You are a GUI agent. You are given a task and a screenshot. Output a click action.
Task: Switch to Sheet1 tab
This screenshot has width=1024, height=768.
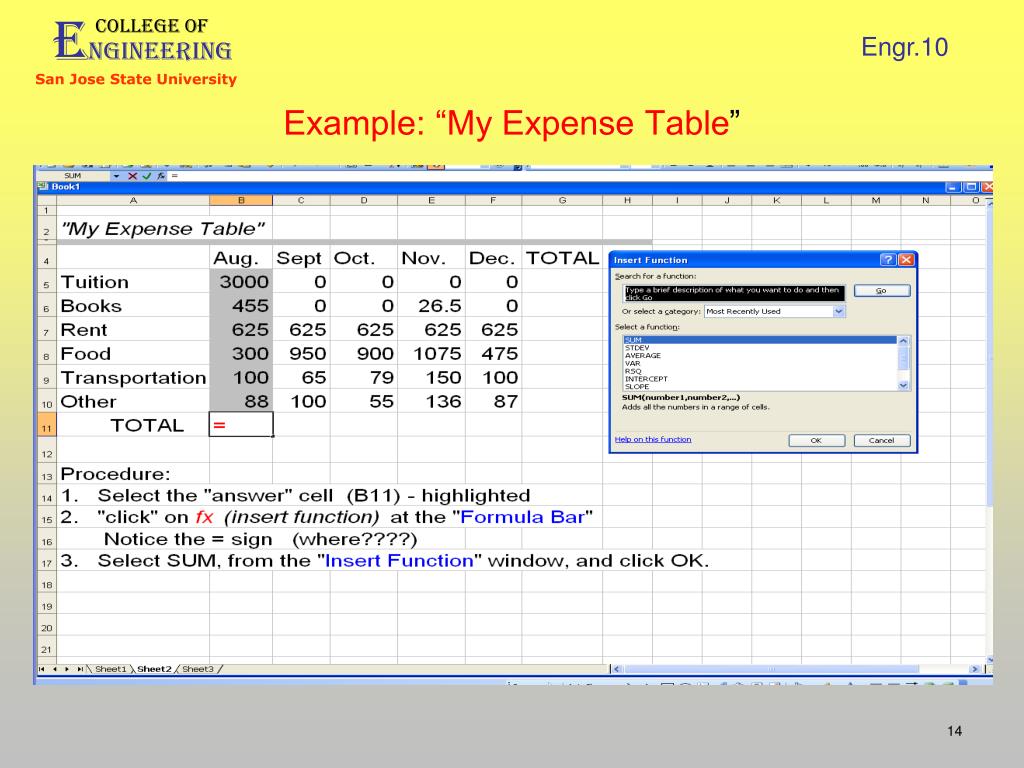[x=110, y=669]
